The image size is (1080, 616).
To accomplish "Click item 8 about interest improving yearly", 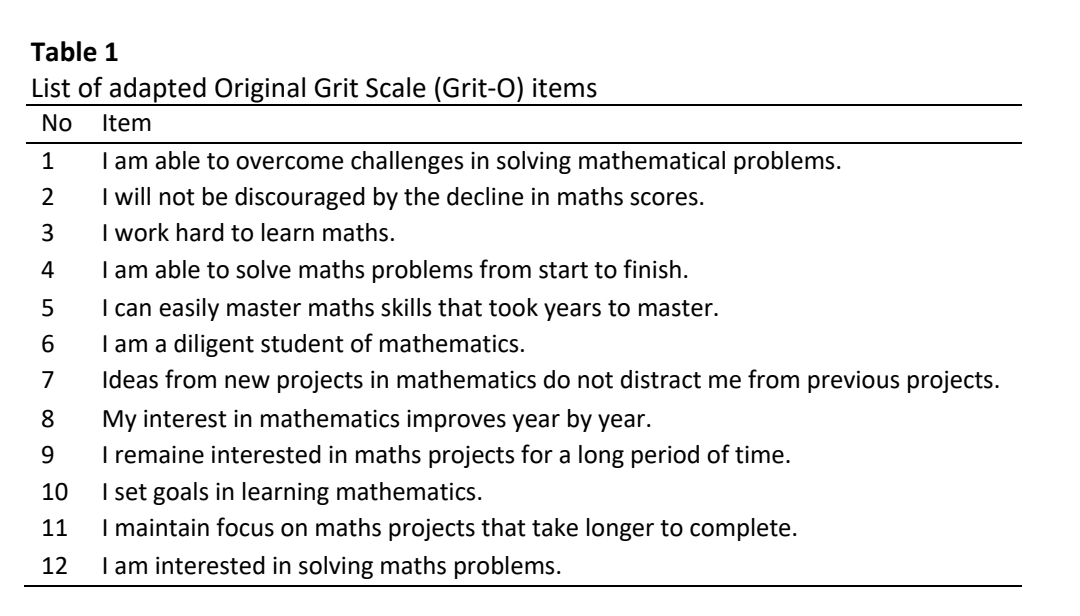I will [377, 419].
